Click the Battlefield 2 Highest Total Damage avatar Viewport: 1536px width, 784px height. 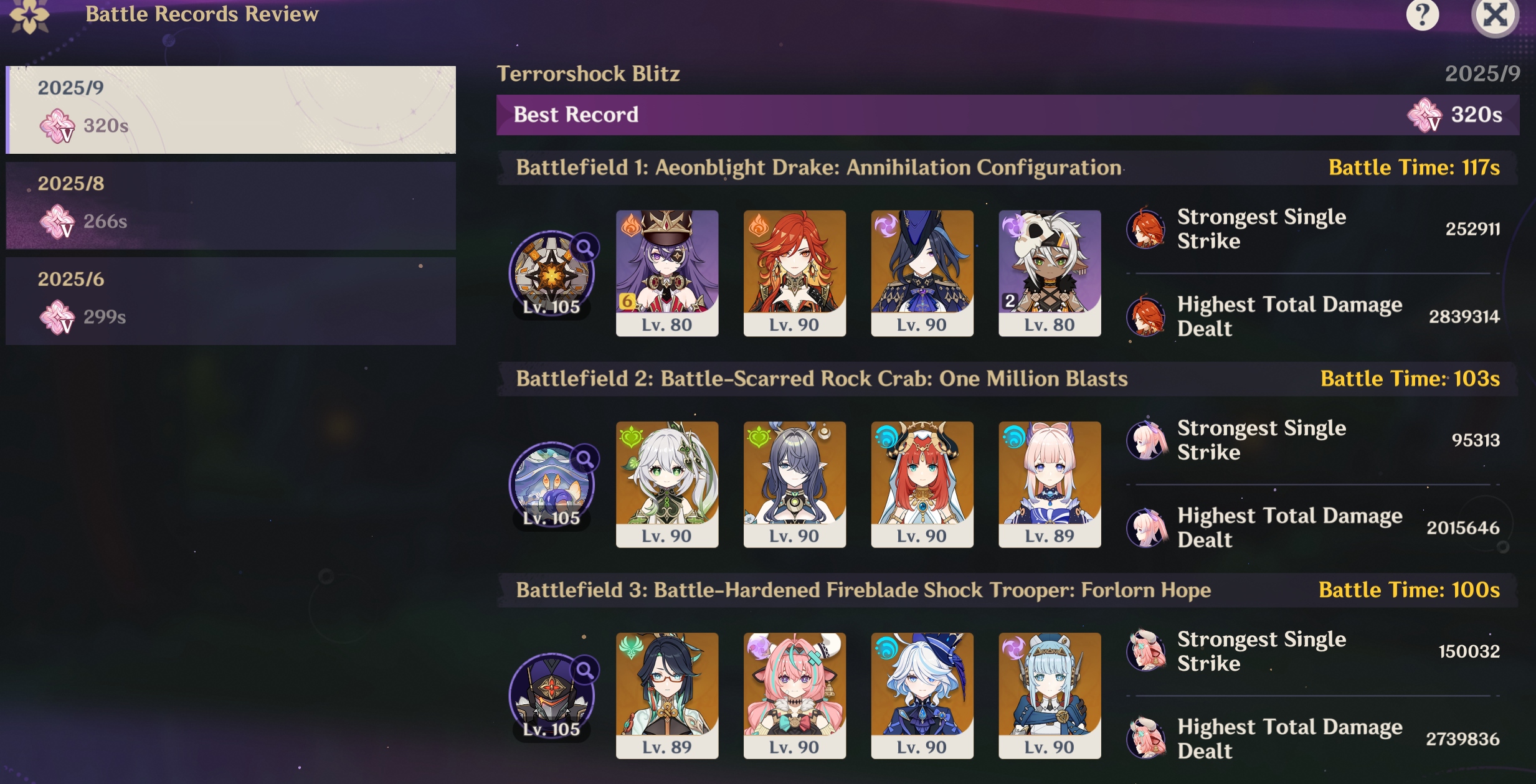[x=1146, y=527]
